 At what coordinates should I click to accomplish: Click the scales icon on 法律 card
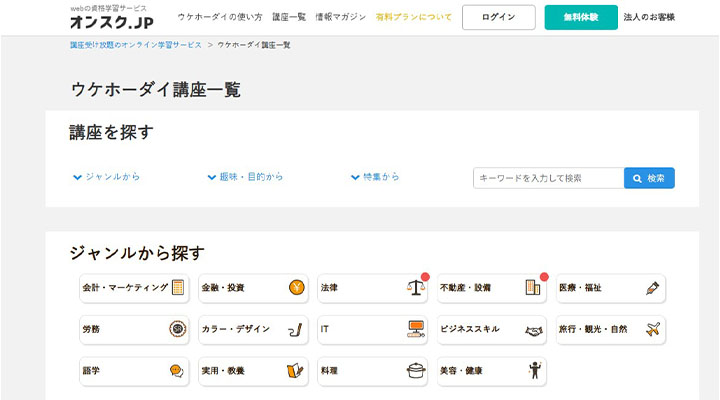coord(416,287)
